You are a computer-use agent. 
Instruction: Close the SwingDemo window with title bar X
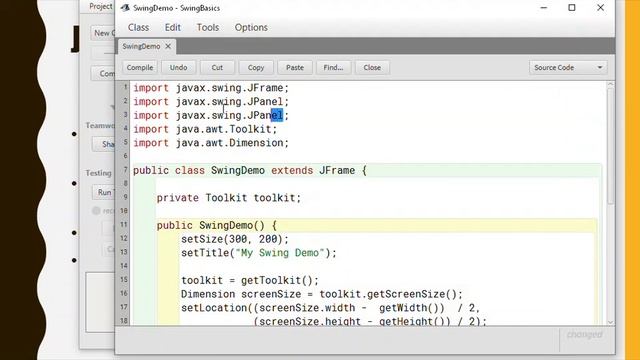tap(600, 8)
